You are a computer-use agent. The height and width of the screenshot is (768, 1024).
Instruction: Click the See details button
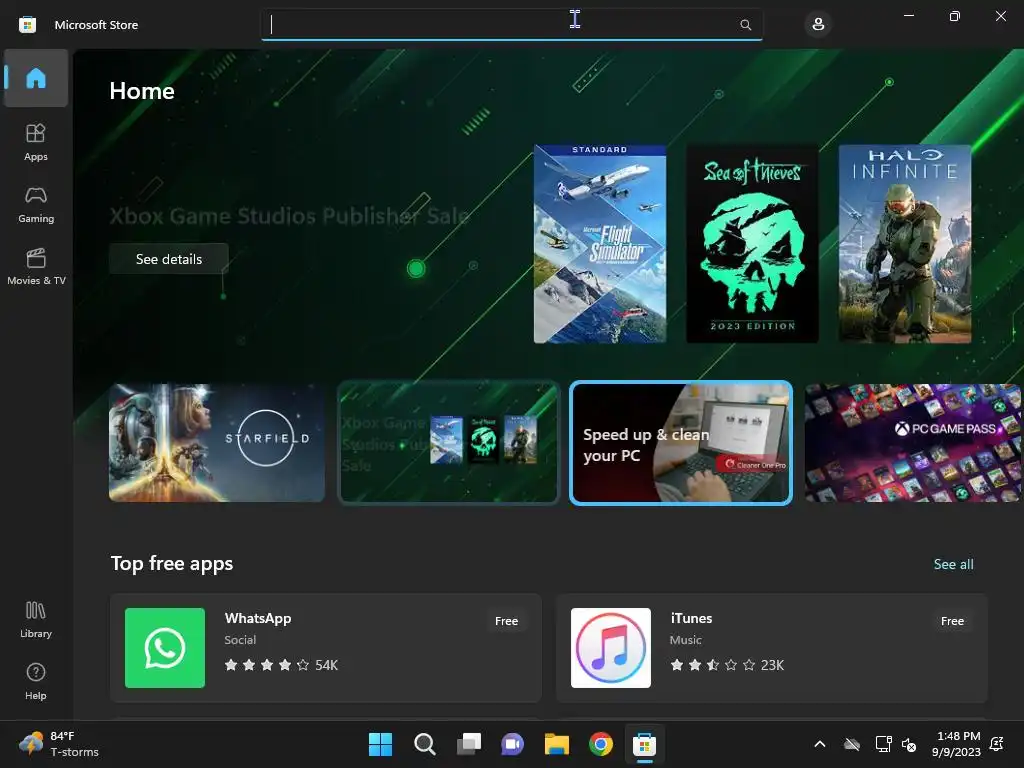[168, 259]
